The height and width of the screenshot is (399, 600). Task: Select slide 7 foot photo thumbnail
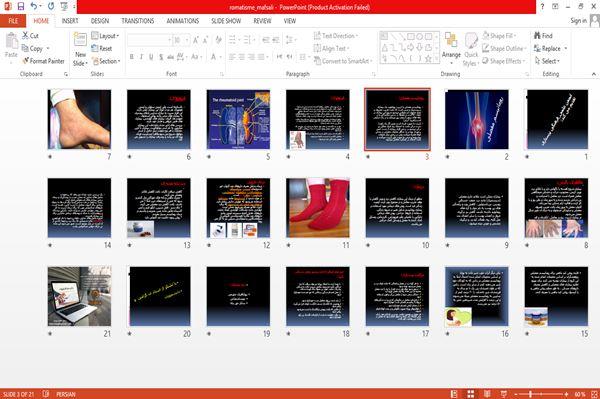[x=80, y=119]
